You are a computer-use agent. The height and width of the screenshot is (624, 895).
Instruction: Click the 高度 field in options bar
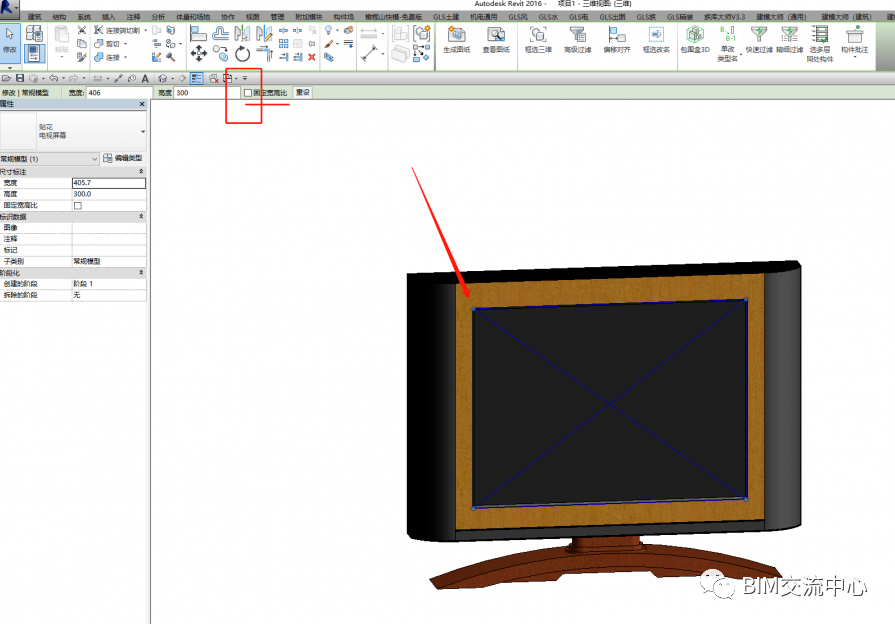tap(207, 92)
